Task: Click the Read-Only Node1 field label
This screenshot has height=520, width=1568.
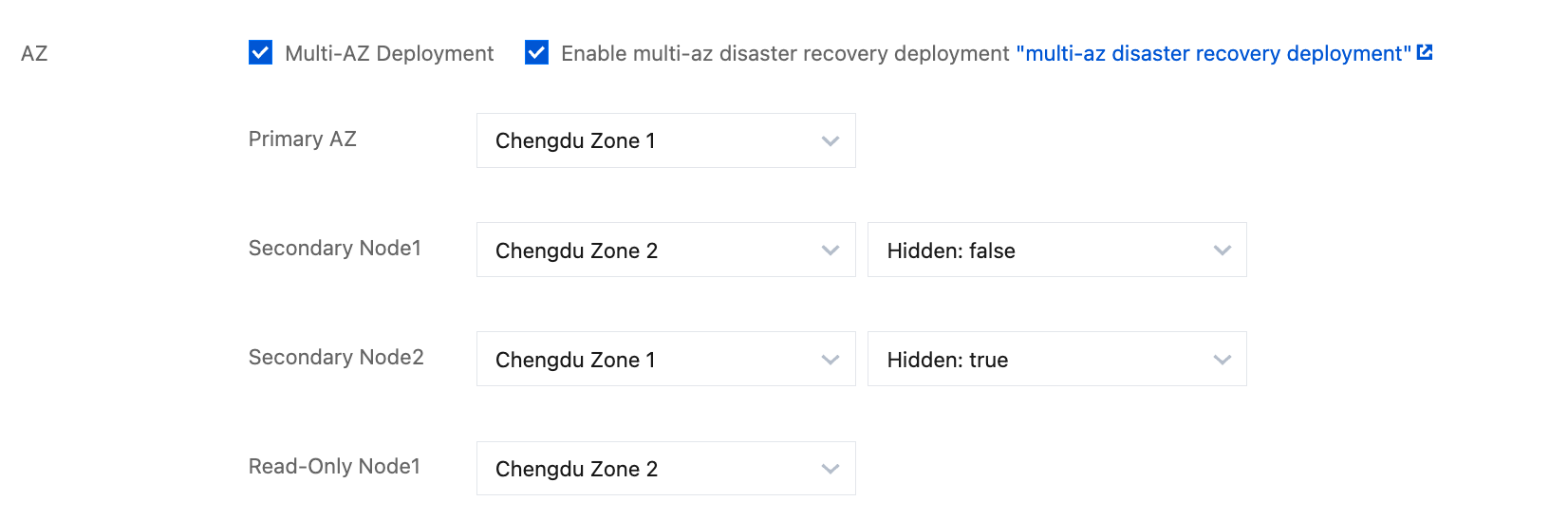Action: click(x=334, y=466)
